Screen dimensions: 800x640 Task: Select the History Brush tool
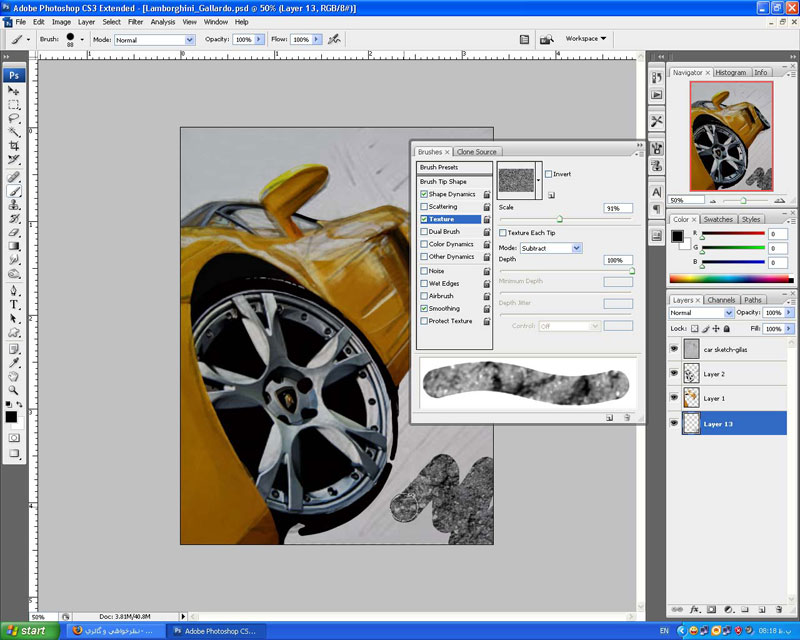(x=14, y=219)
